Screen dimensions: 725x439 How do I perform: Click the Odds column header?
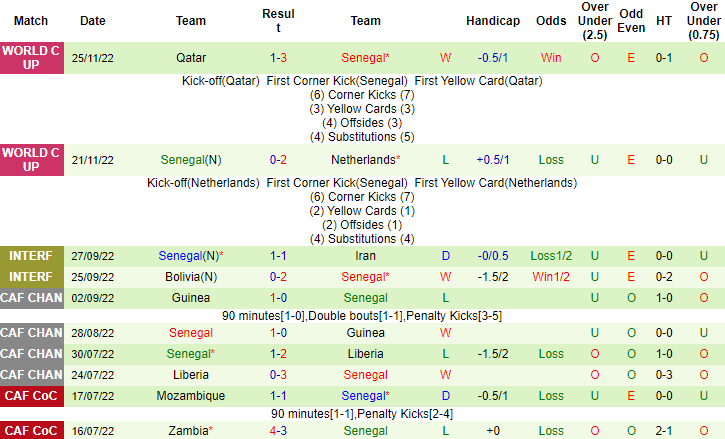(551, 20)
